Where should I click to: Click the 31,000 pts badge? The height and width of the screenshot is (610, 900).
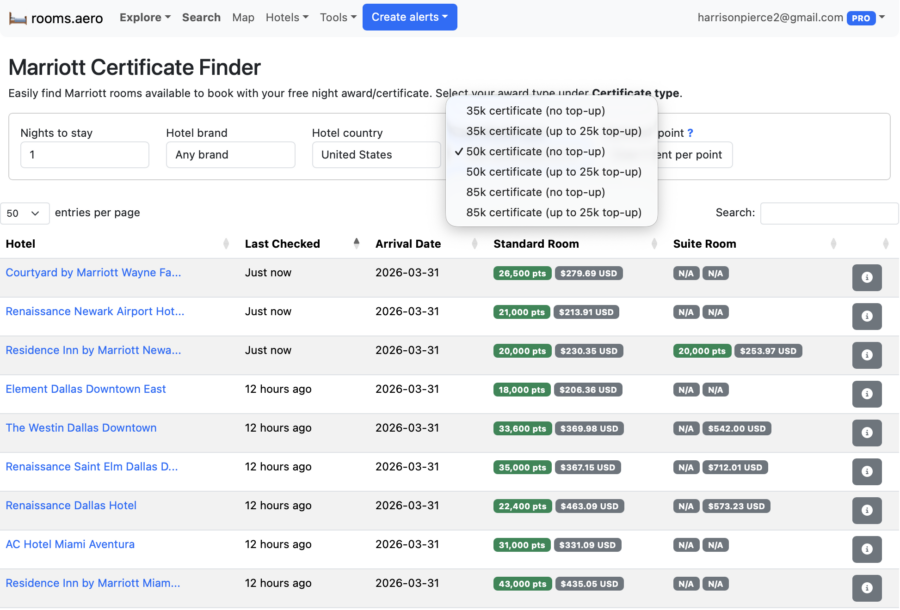click(x=522, y=545)
